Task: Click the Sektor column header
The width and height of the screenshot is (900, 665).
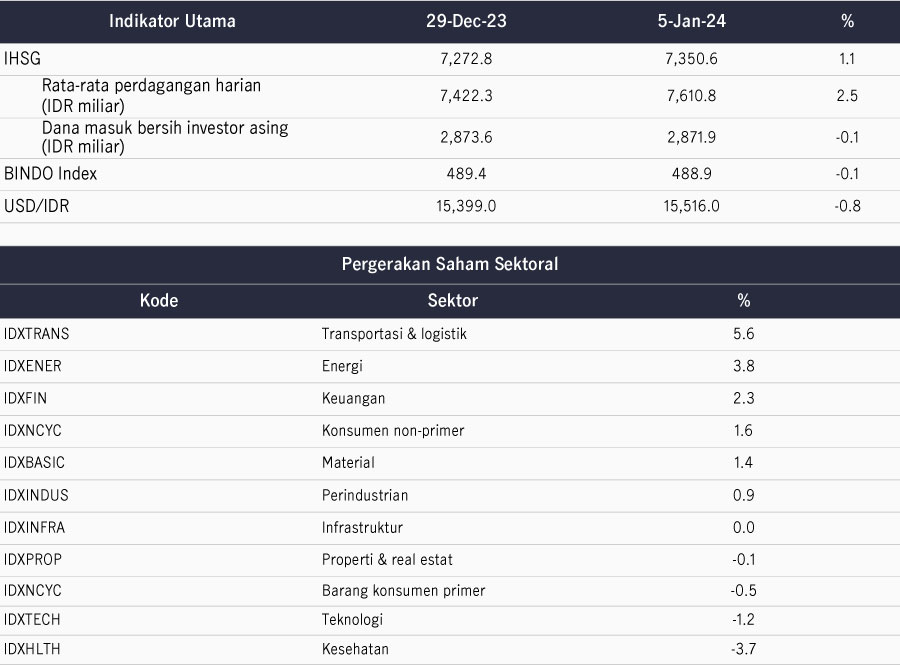Action: coord(453,301)
